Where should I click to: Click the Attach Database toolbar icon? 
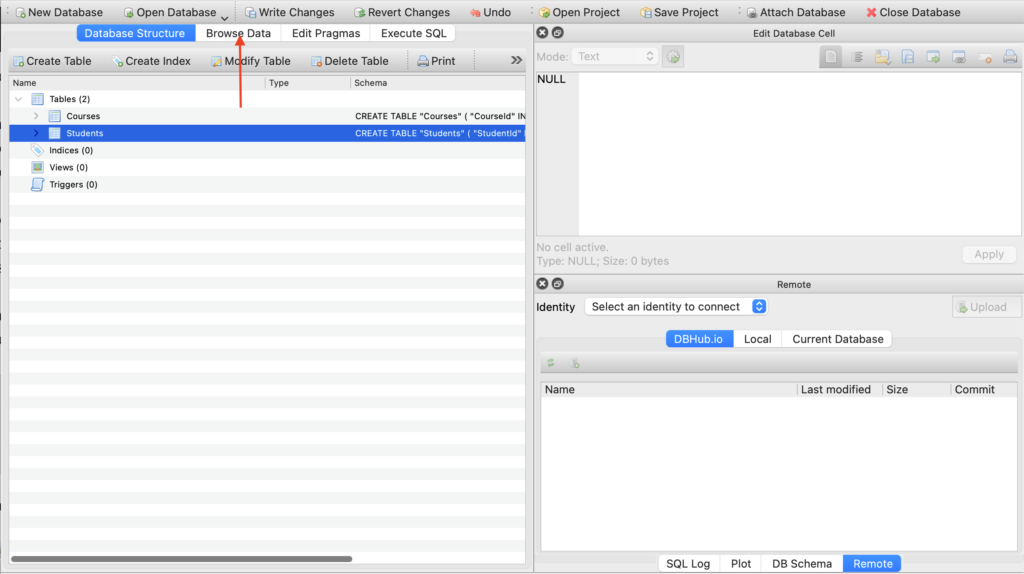[x=751, y=13]
